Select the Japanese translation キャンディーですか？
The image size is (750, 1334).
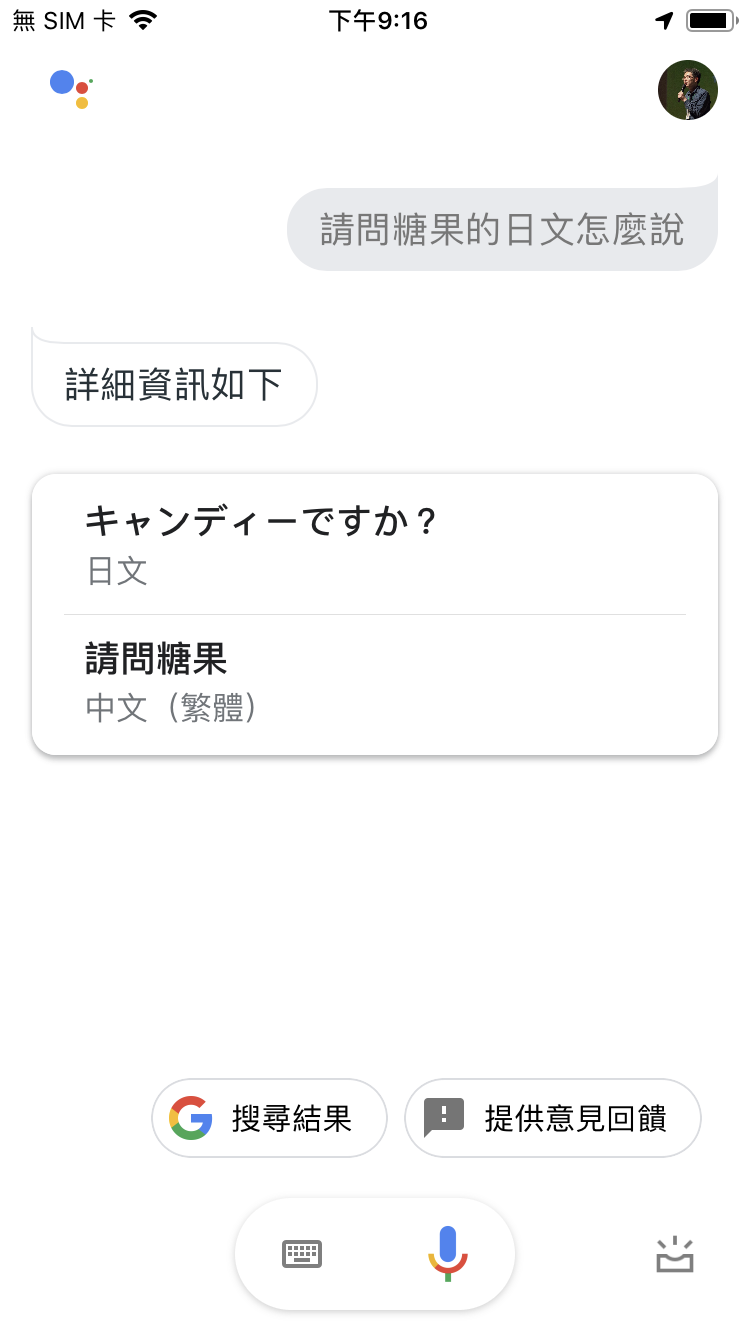click(262, 522)
